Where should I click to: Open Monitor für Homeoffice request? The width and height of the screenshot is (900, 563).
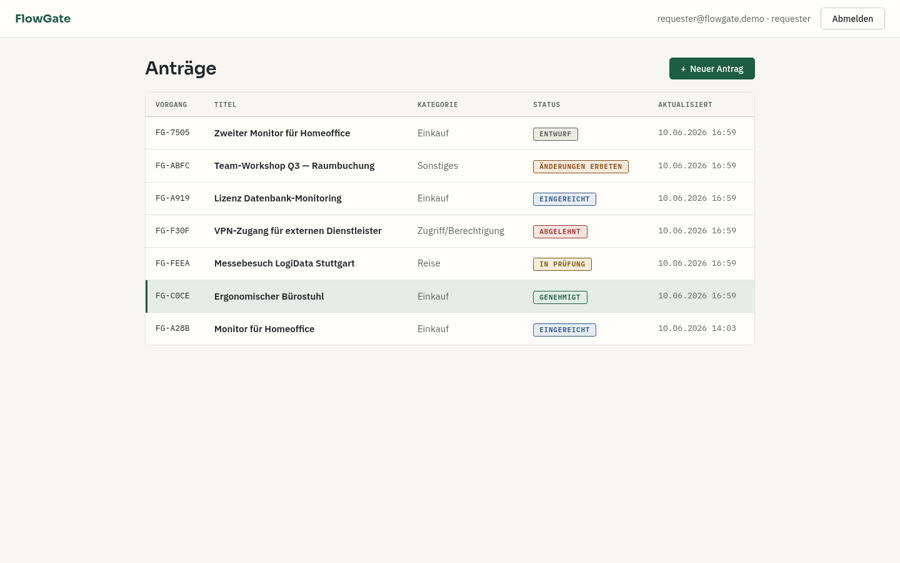(x=264, y=329)
